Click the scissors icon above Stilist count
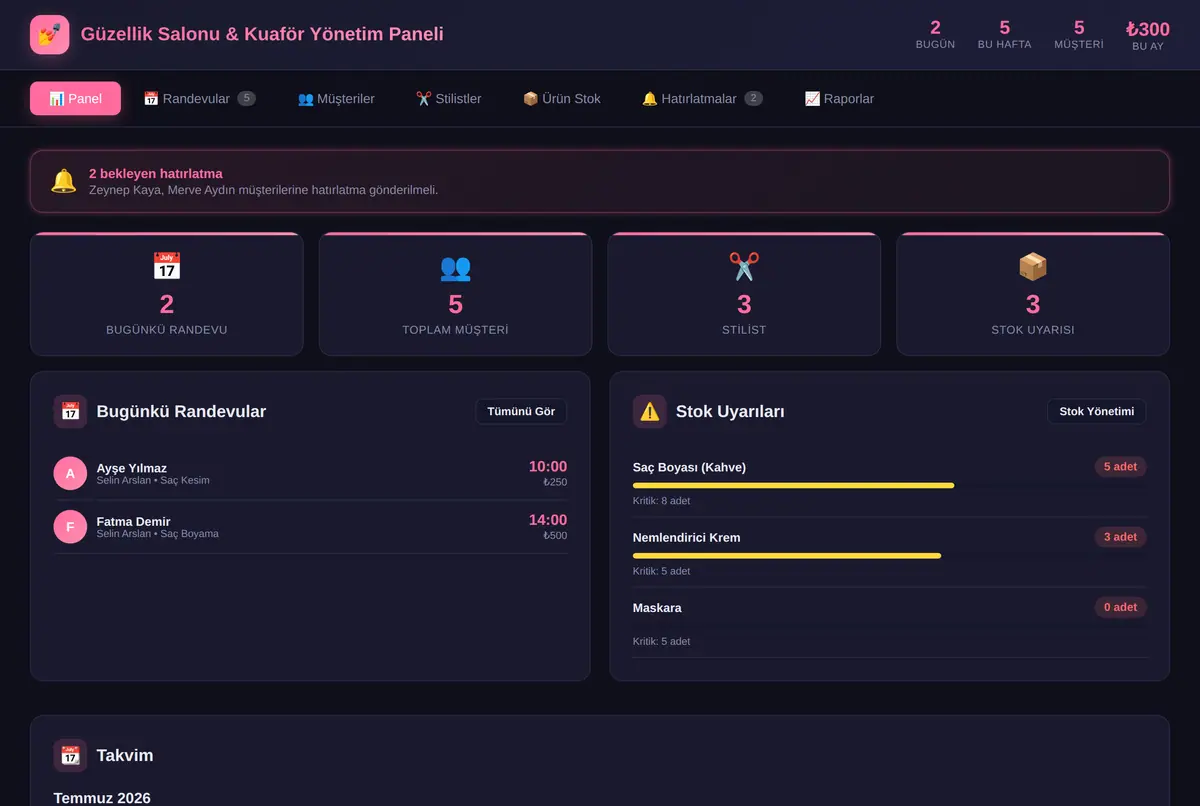Viewport: 1200px width, 806px height. pyautogui.click(x=744, y=266)
